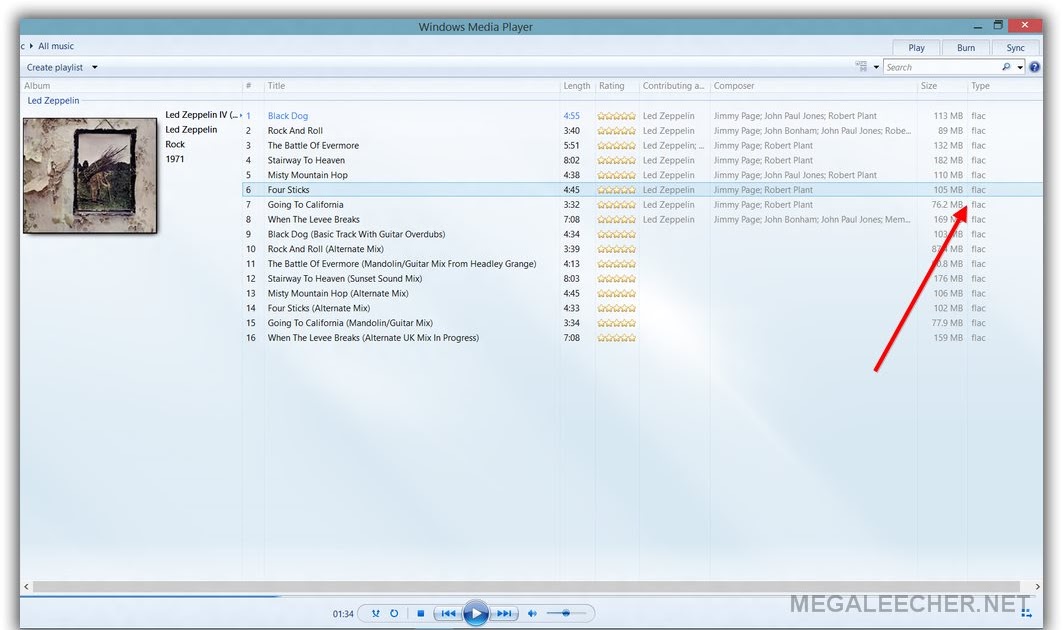Open the Sync tab
The width and height of the screenshot is (1063, 630).
[1015, 47]
